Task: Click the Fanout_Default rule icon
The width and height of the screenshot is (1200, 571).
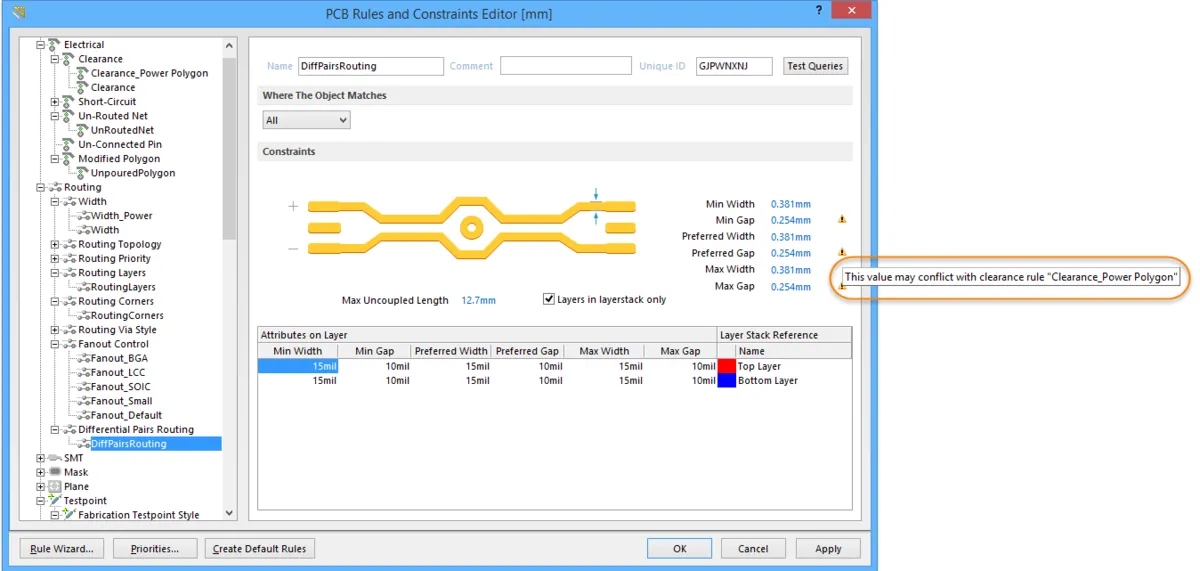Action: pyautogui.click(x=82, y=415)
